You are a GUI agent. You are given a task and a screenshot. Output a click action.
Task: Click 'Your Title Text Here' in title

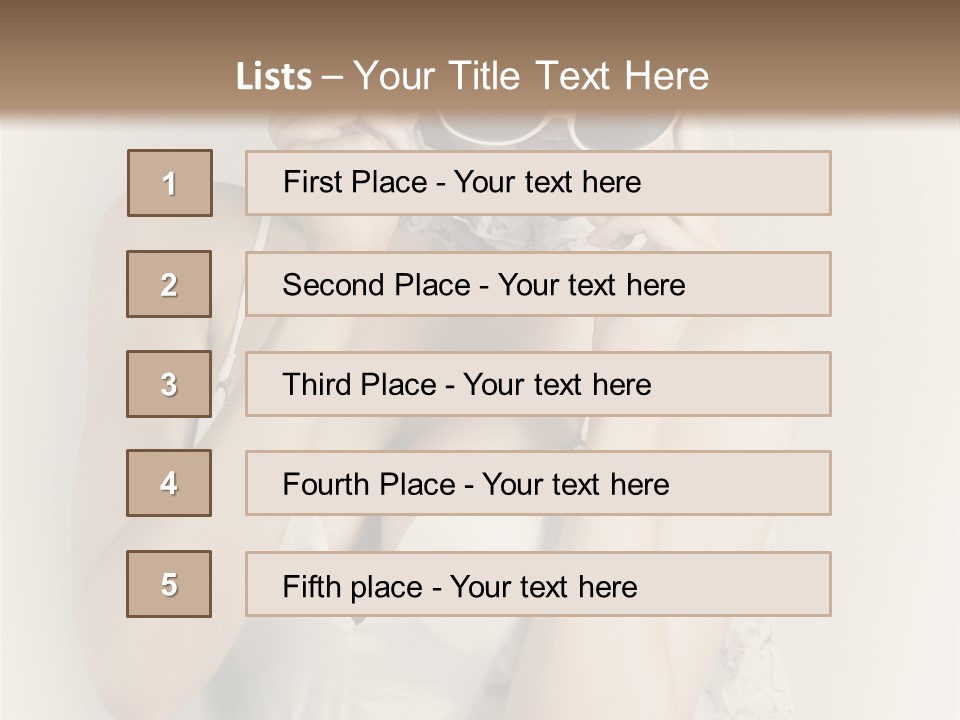[x=531, y=76]
